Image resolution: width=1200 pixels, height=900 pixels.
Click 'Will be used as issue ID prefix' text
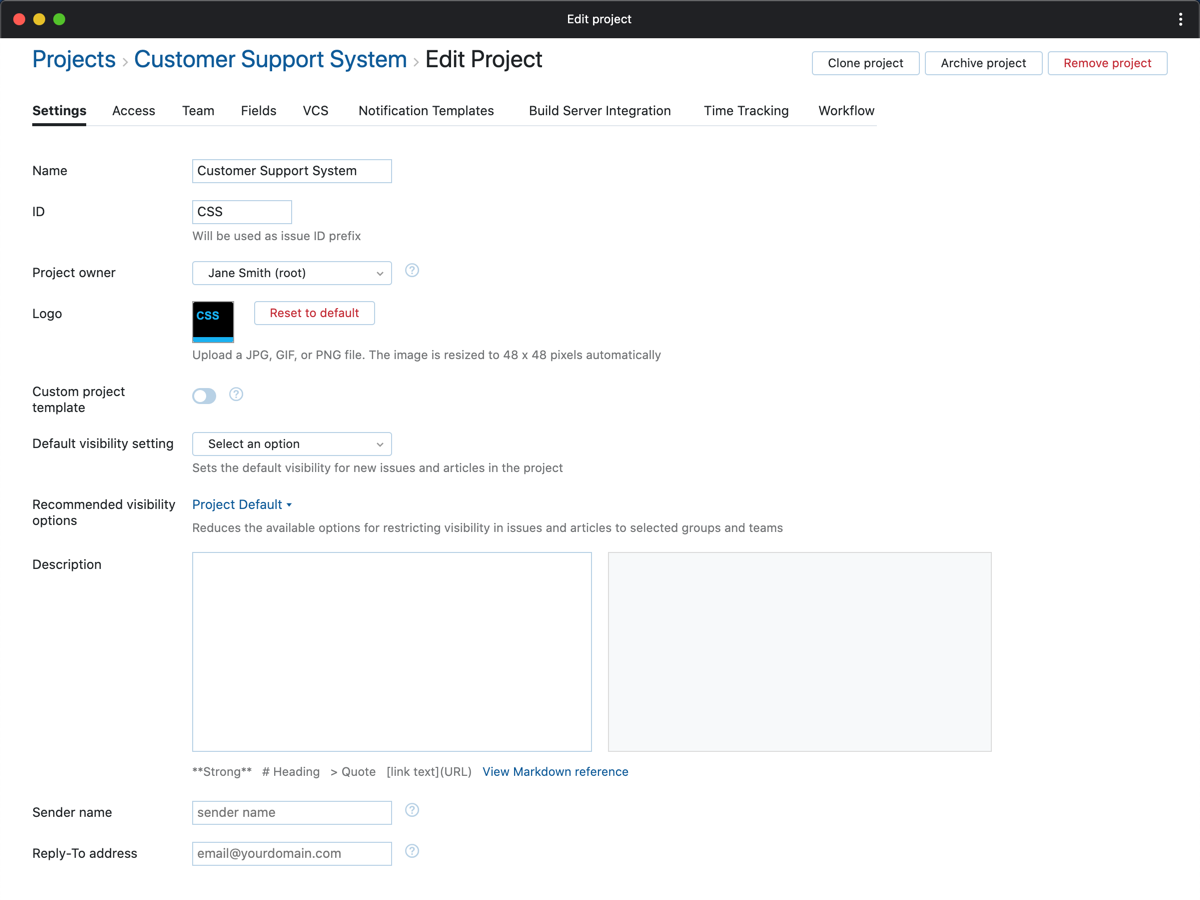pyautogui.click(x=277, y=237)
